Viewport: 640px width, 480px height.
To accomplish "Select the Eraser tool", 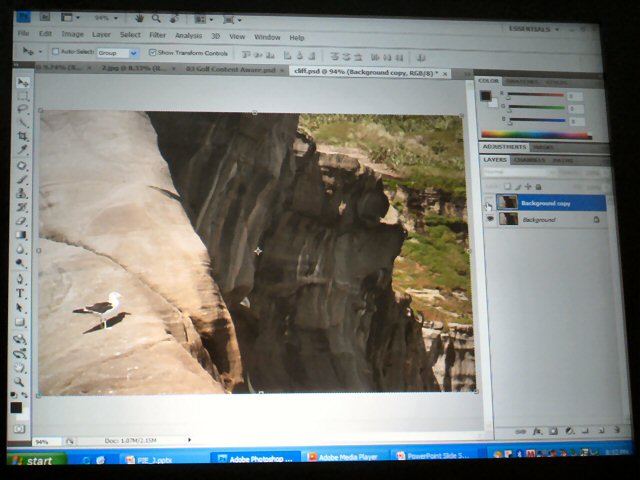I will coord(21,221).
